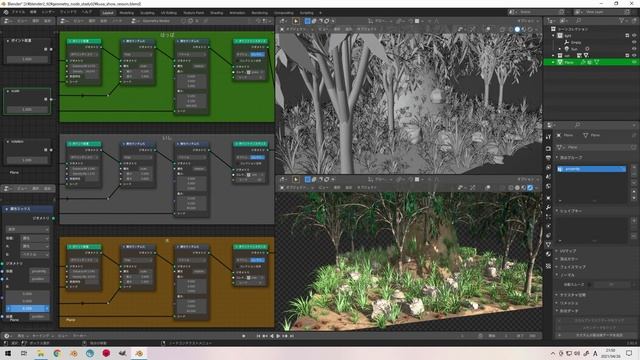The height and width of the screenshot is (360, 640).
Task: Collapse the scale node panel in sidebar
Action: coord(8,91)
